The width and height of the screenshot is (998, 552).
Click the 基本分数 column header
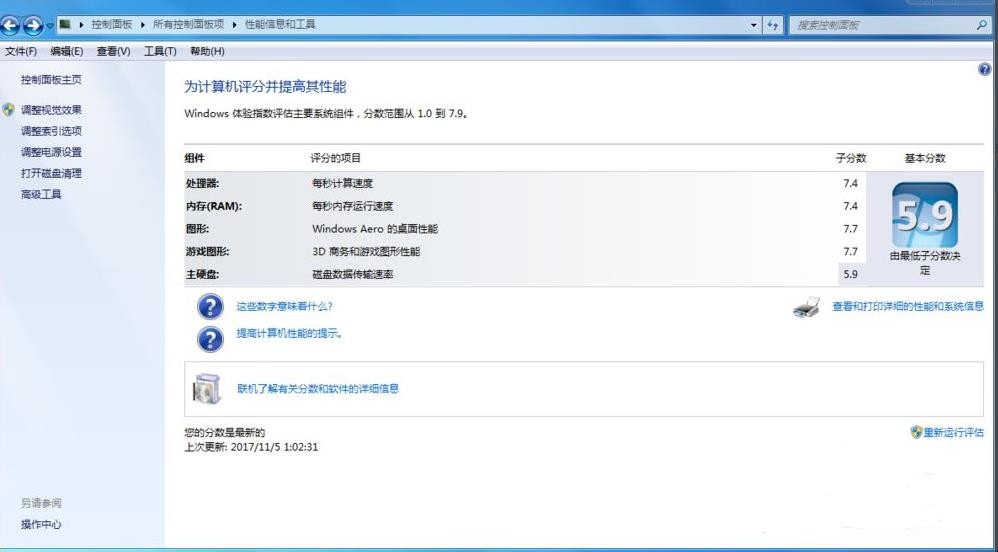tap(925, 158)
